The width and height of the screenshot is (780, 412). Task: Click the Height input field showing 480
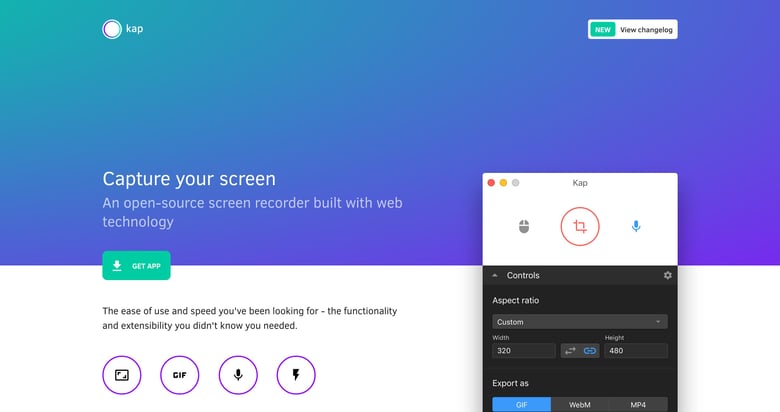pyautogui.click(x=636, y=351)
